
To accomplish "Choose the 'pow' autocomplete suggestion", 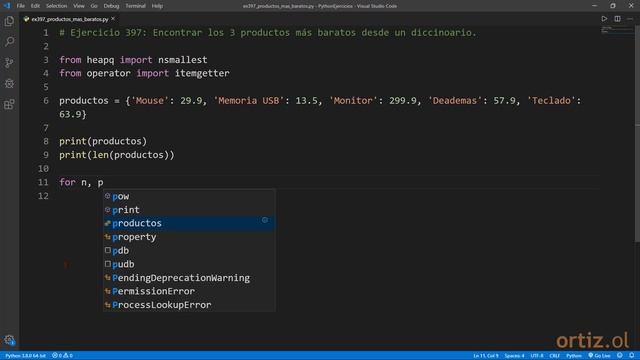I will pos(189,196).
